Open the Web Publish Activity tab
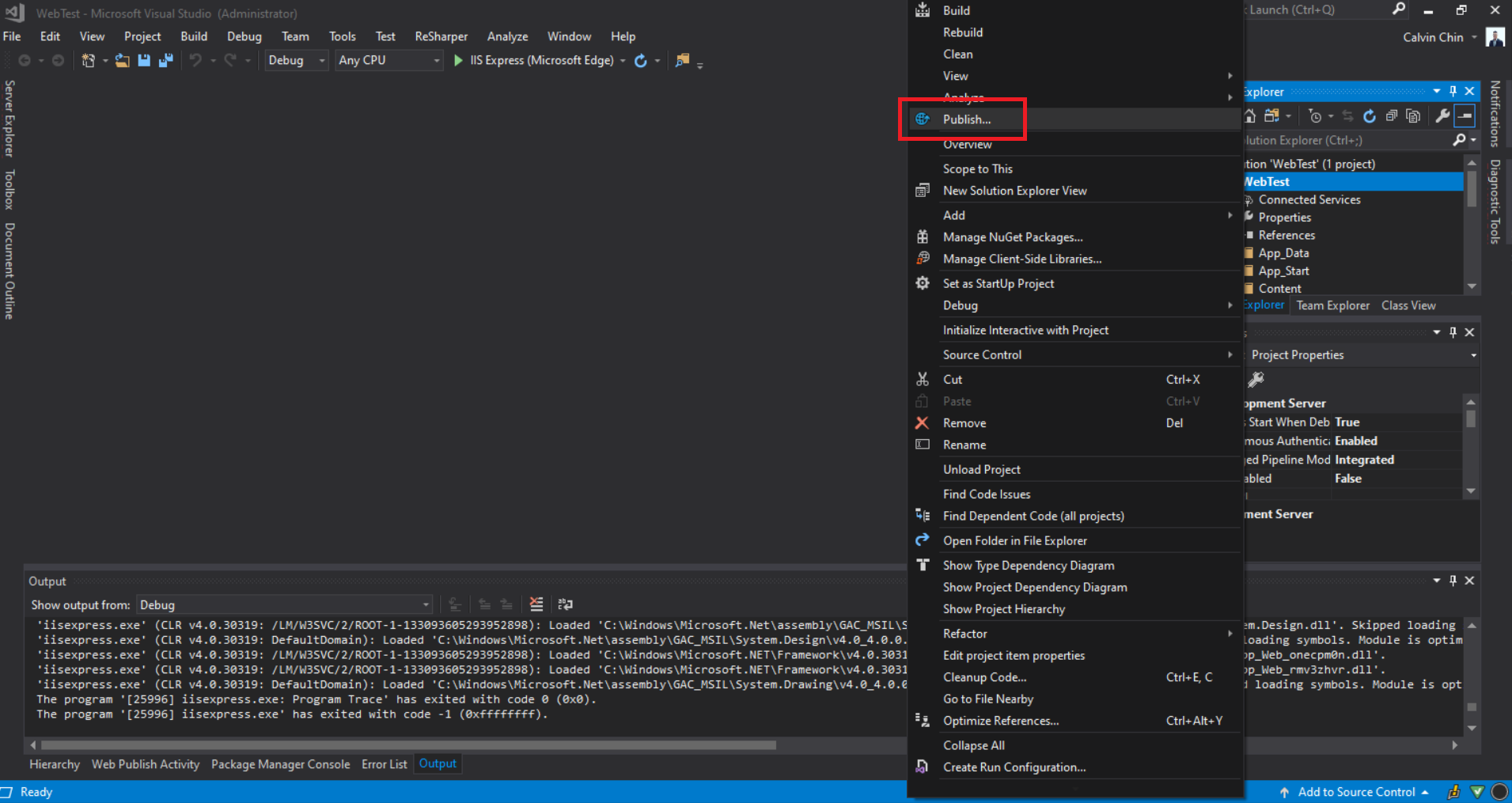The image size is (1512, 803). coord(146,764)
